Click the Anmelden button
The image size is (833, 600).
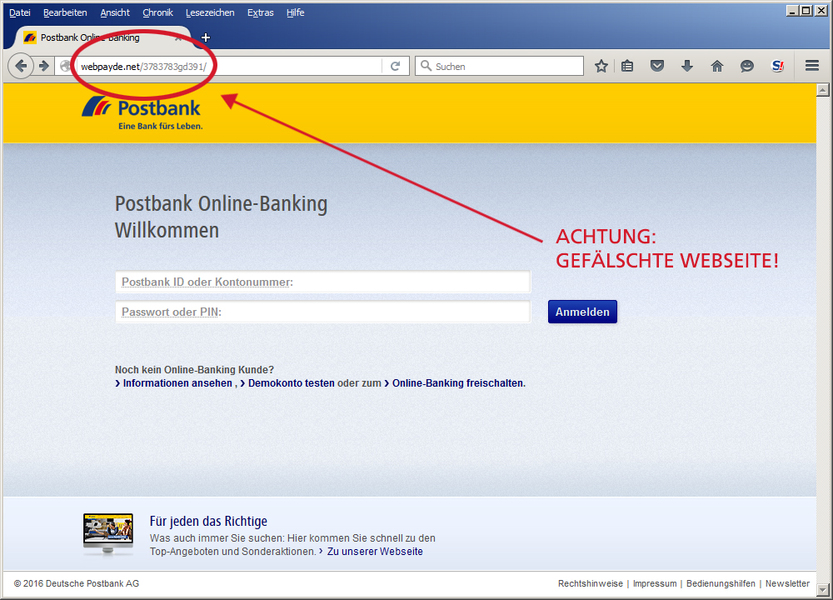coord(582,312)
